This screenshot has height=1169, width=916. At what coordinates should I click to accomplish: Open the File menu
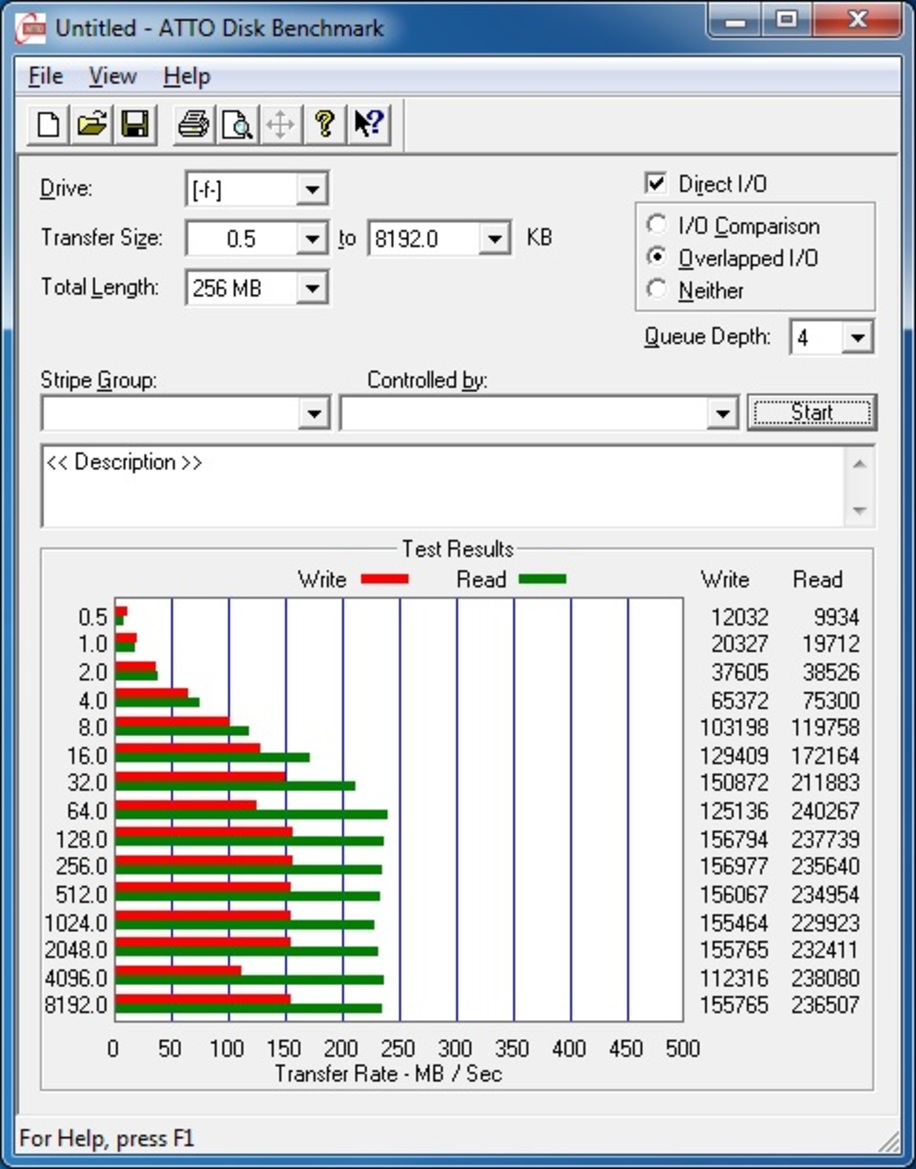click(x=45, y=76)
